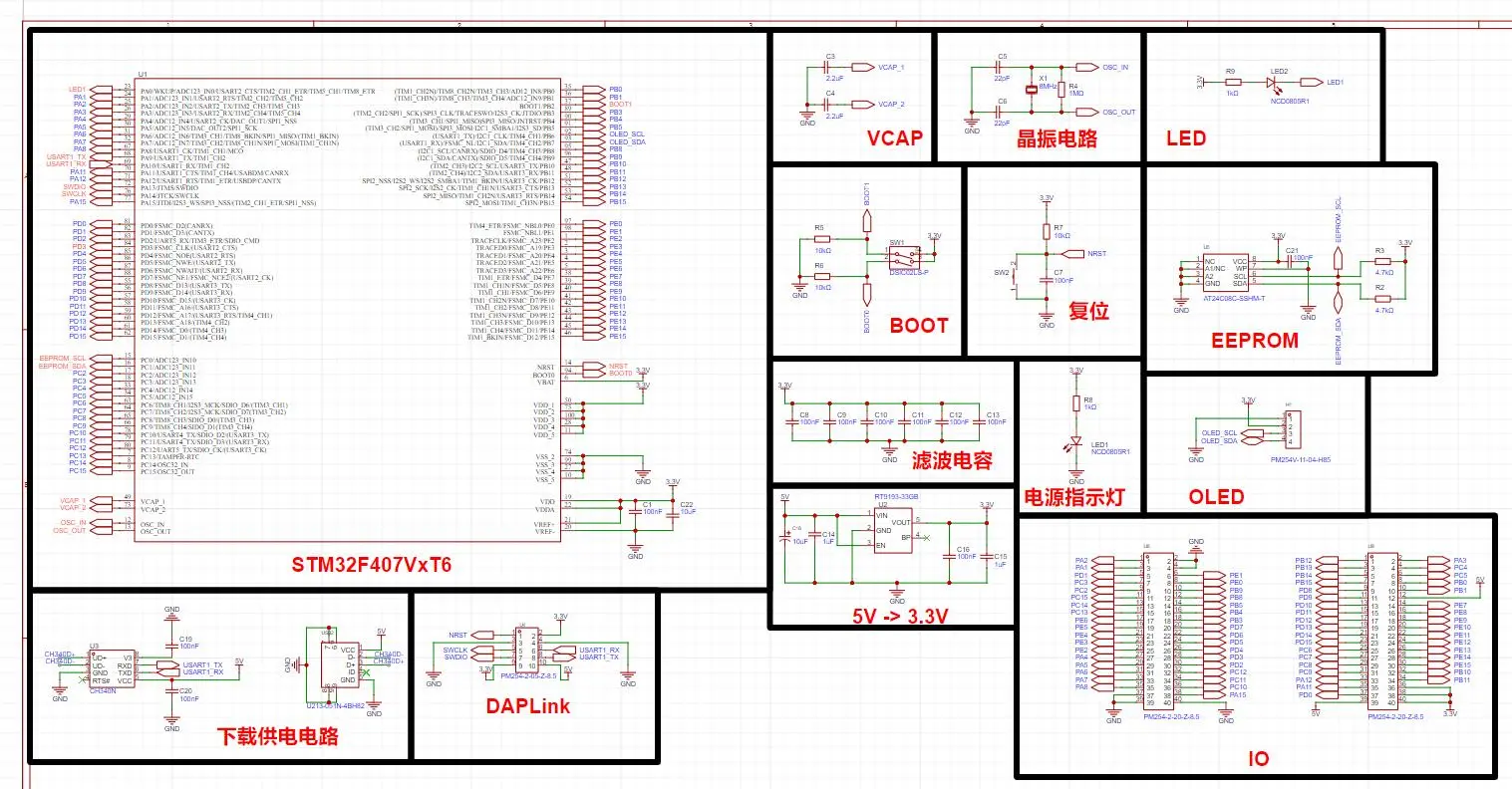Click the red DAPLink block title
This screenshot has height=789, width=1512.
point(528,705)
